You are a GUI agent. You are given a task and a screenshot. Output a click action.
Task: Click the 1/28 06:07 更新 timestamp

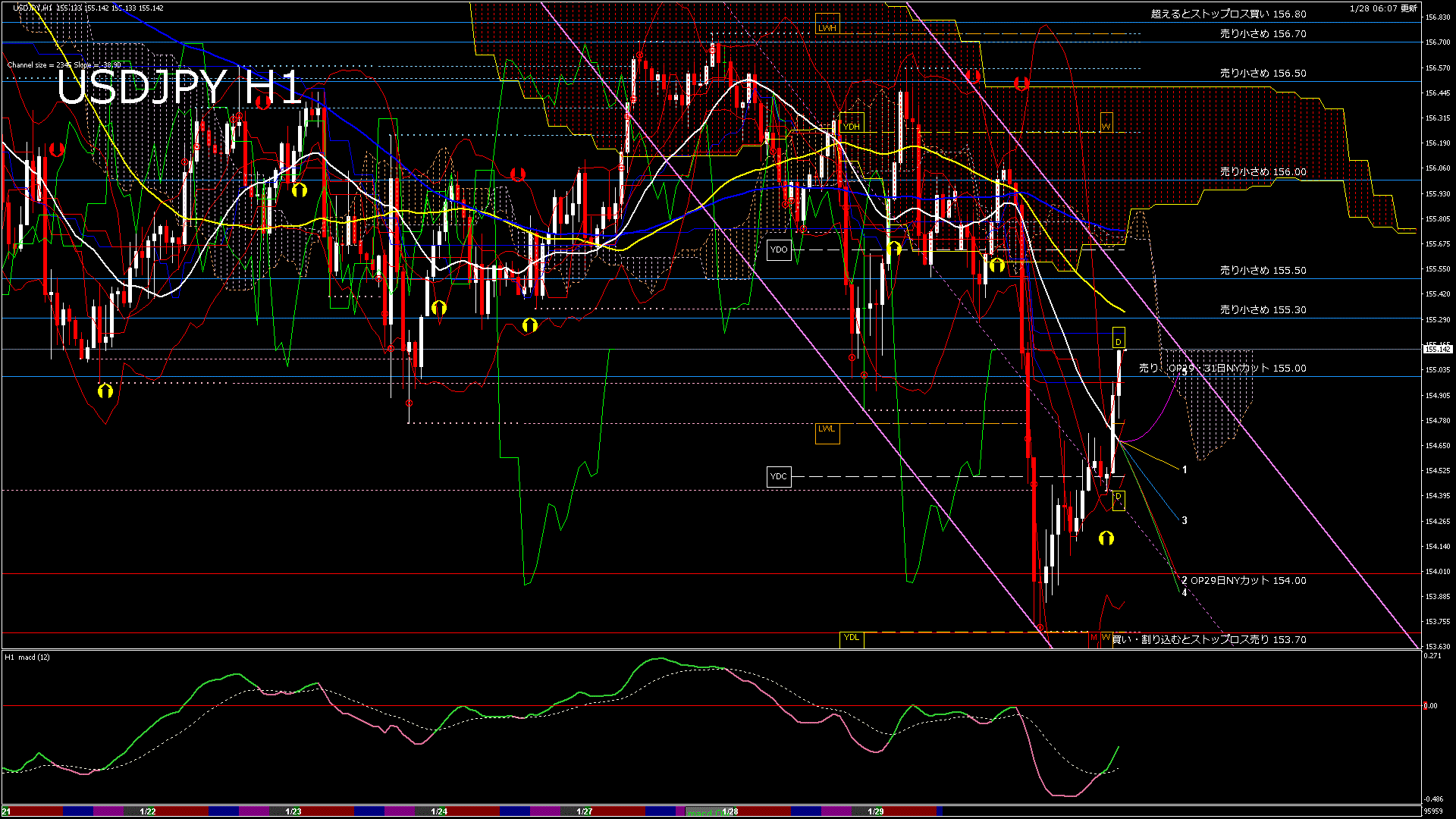coord(1383,8)
